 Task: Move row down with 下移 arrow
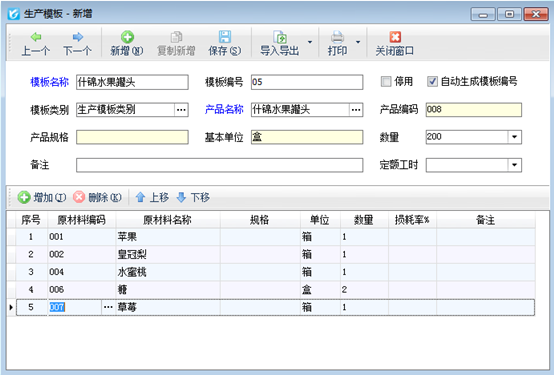pos(181,197)
